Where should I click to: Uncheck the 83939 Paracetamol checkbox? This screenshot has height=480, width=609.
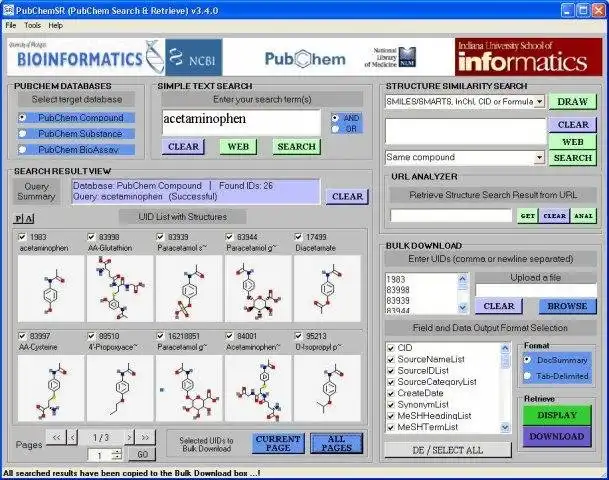(160, 237)
